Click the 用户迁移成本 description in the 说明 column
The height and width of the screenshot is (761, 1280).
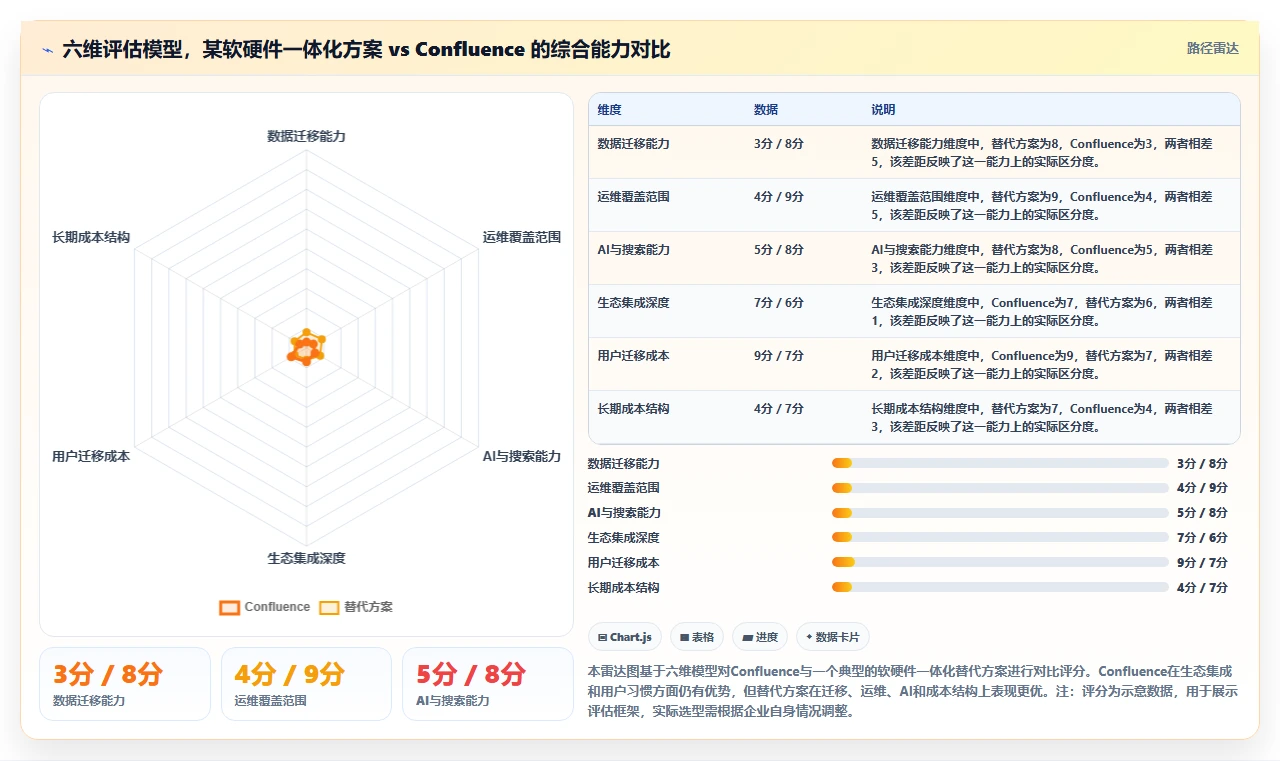(1042, 364)
